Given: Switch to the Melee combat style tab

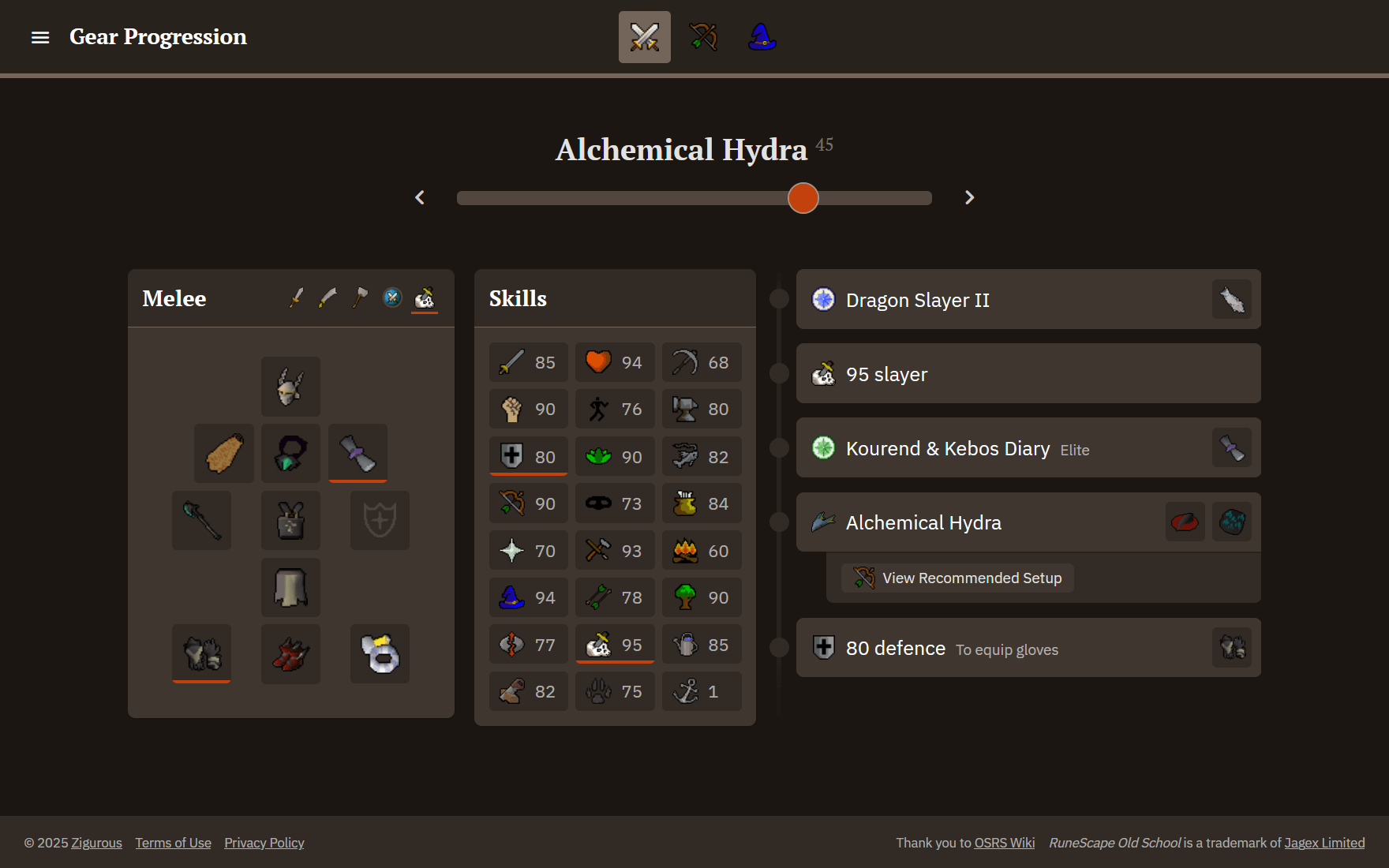Looking at the screenshot, I should [x=644, y=37].
